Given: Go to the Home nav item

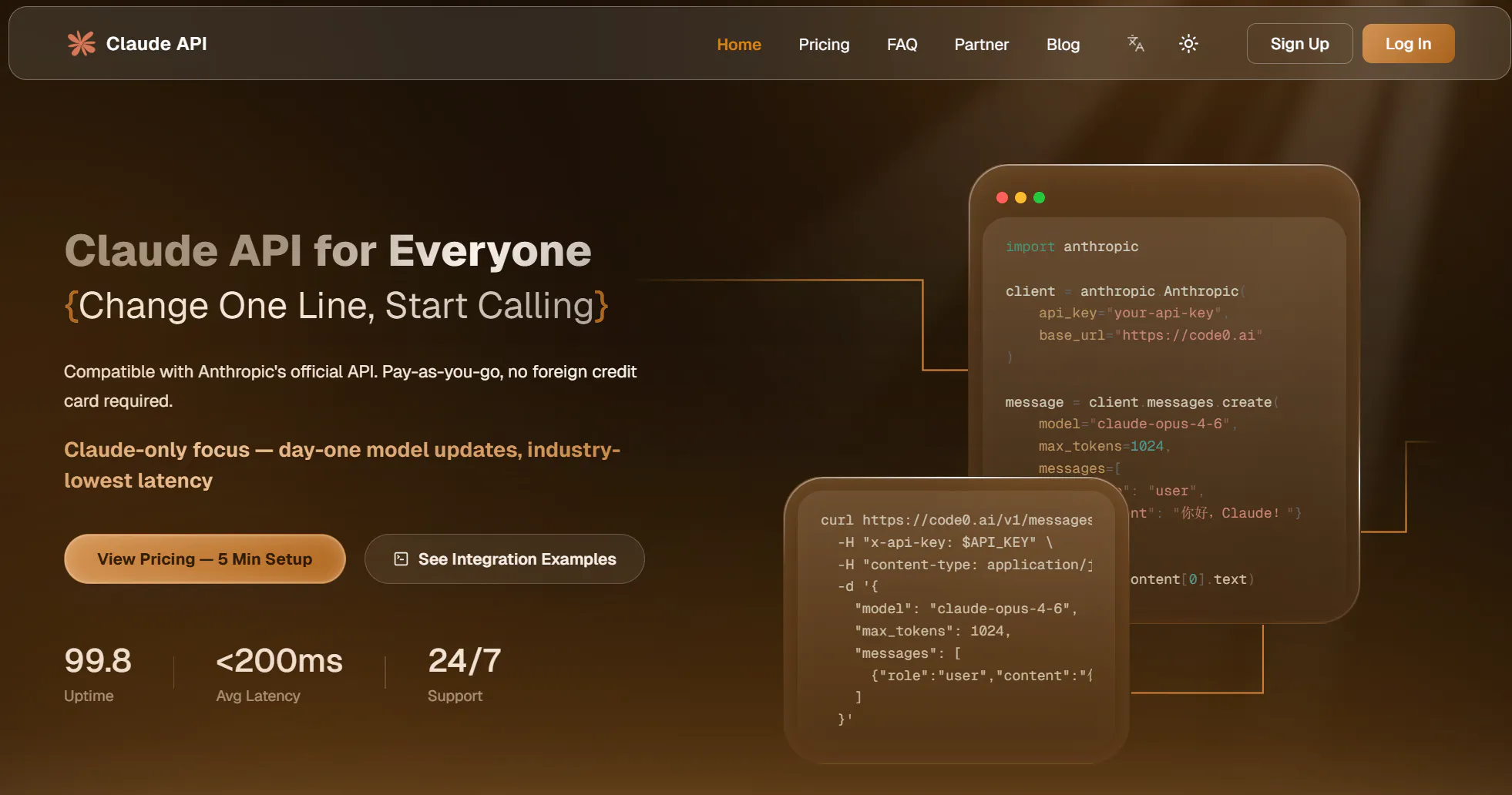Looking at the screenshot, I should (739, 45).
